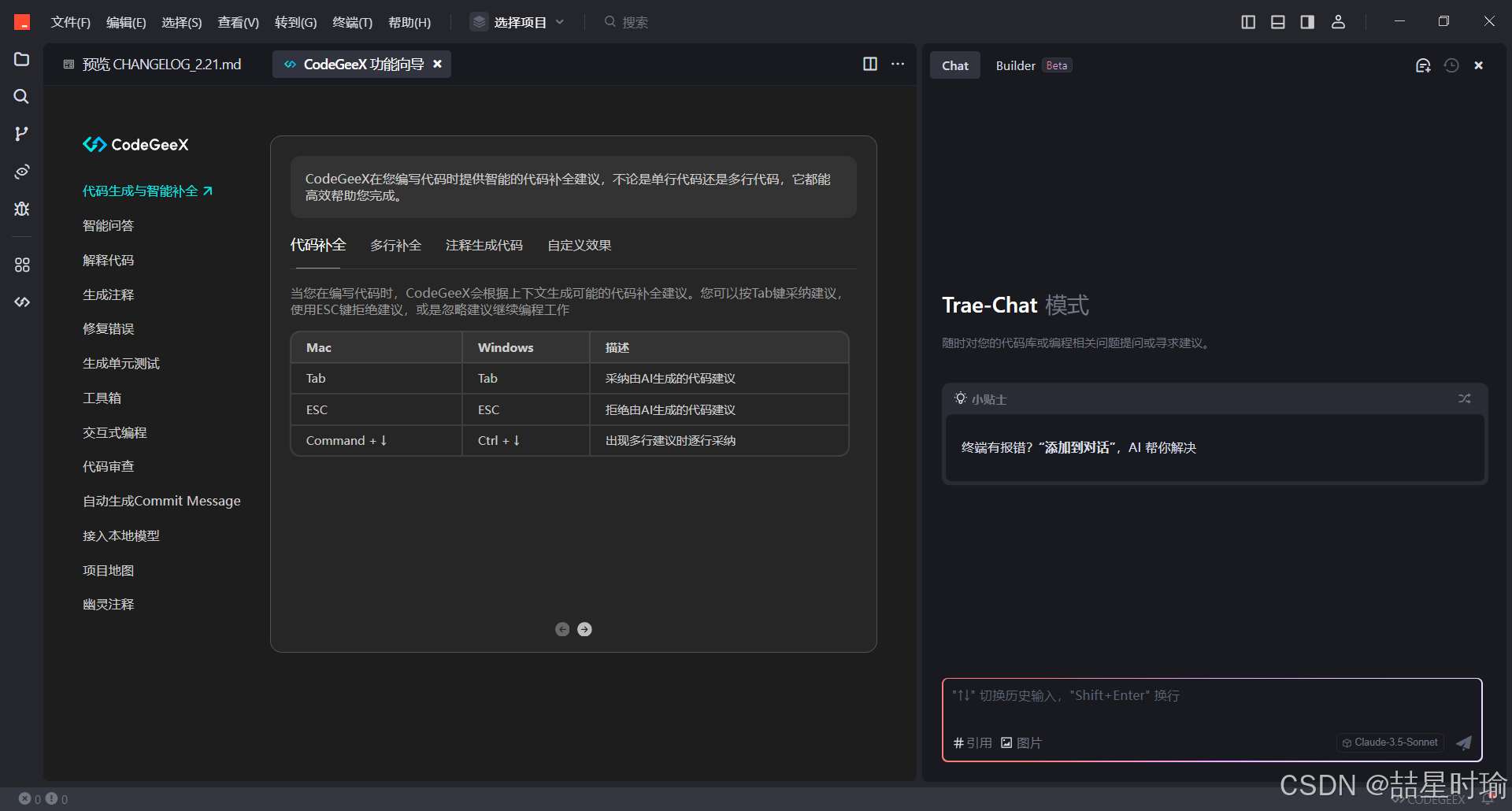
Task: Select the 多行补全 sub-tab
Action: [x=396, y=245]
